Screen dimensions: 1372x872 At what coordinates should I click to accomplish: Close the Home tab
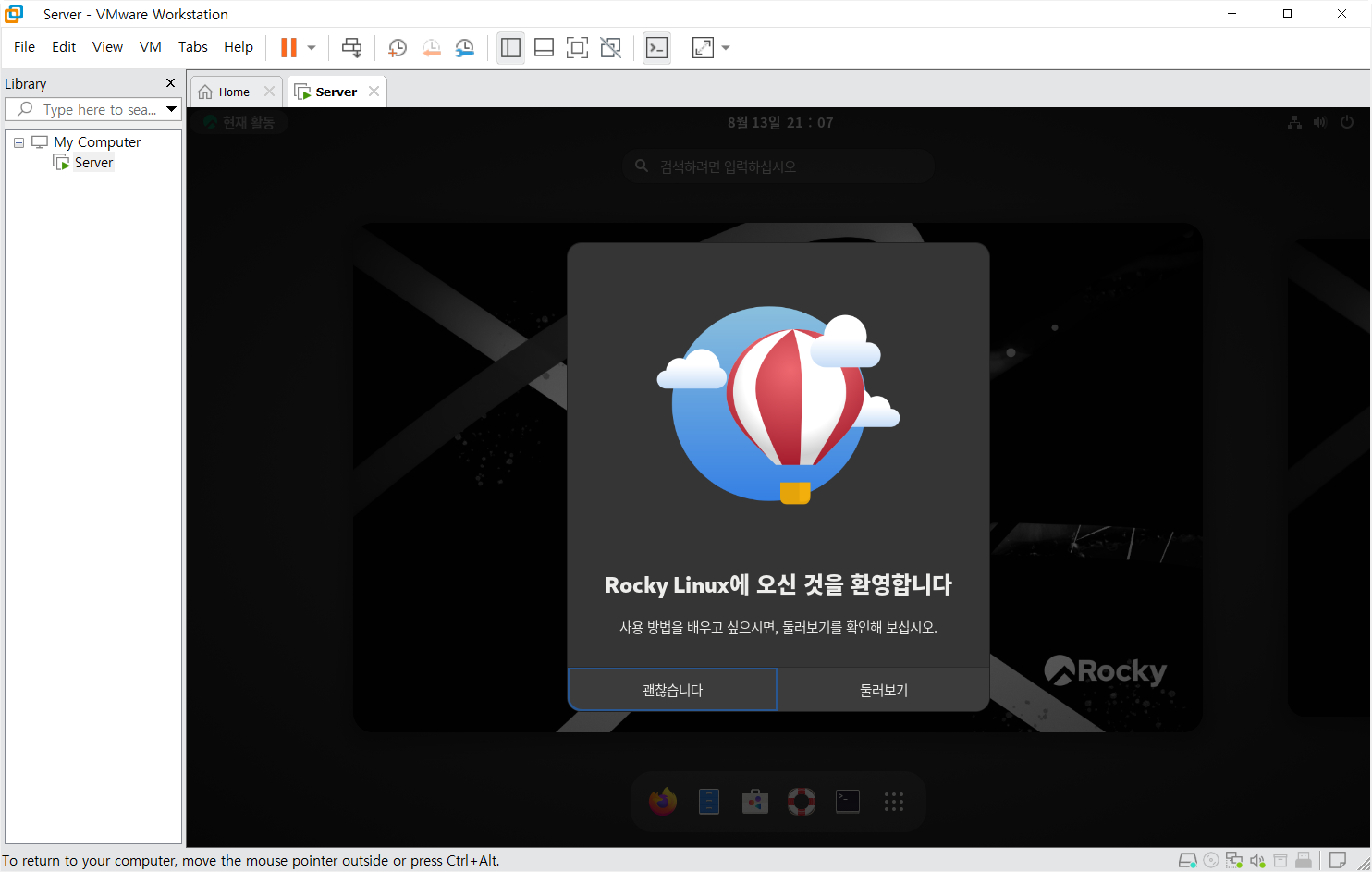coord(269,92)
